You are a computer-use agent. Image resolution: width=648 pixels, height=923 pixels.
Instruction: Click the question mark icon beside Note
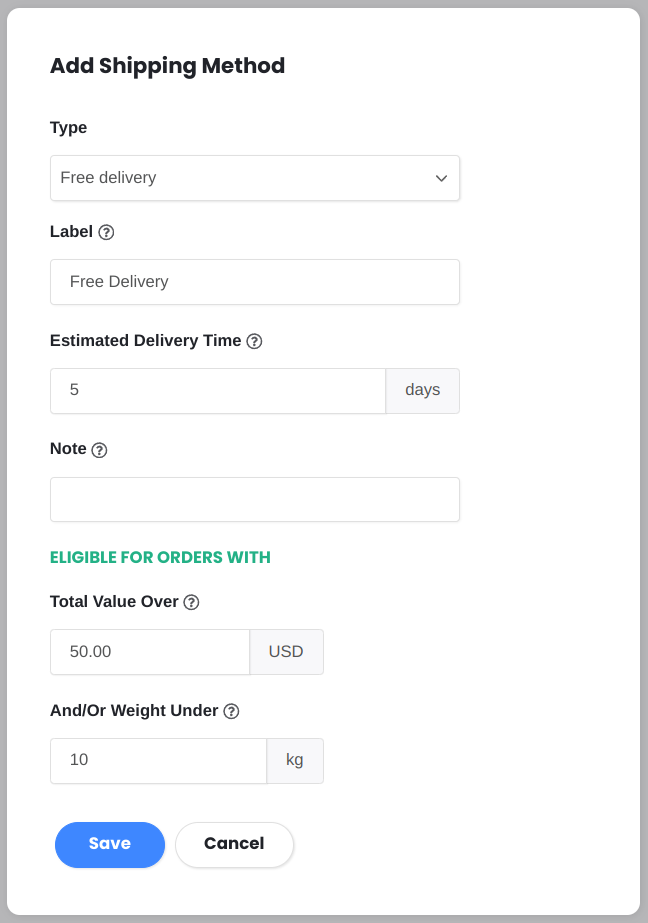(x=99, y=450)
